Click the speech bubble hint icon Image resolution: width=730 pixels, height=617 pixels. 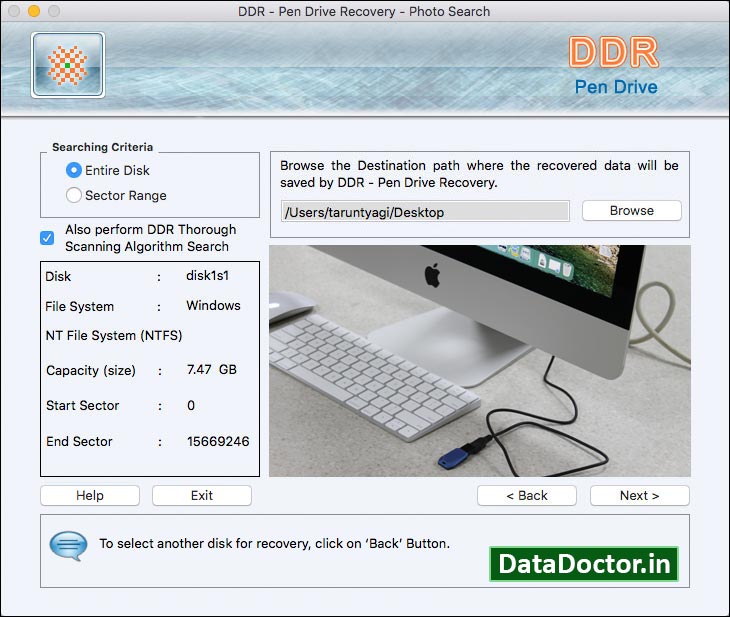68,545
